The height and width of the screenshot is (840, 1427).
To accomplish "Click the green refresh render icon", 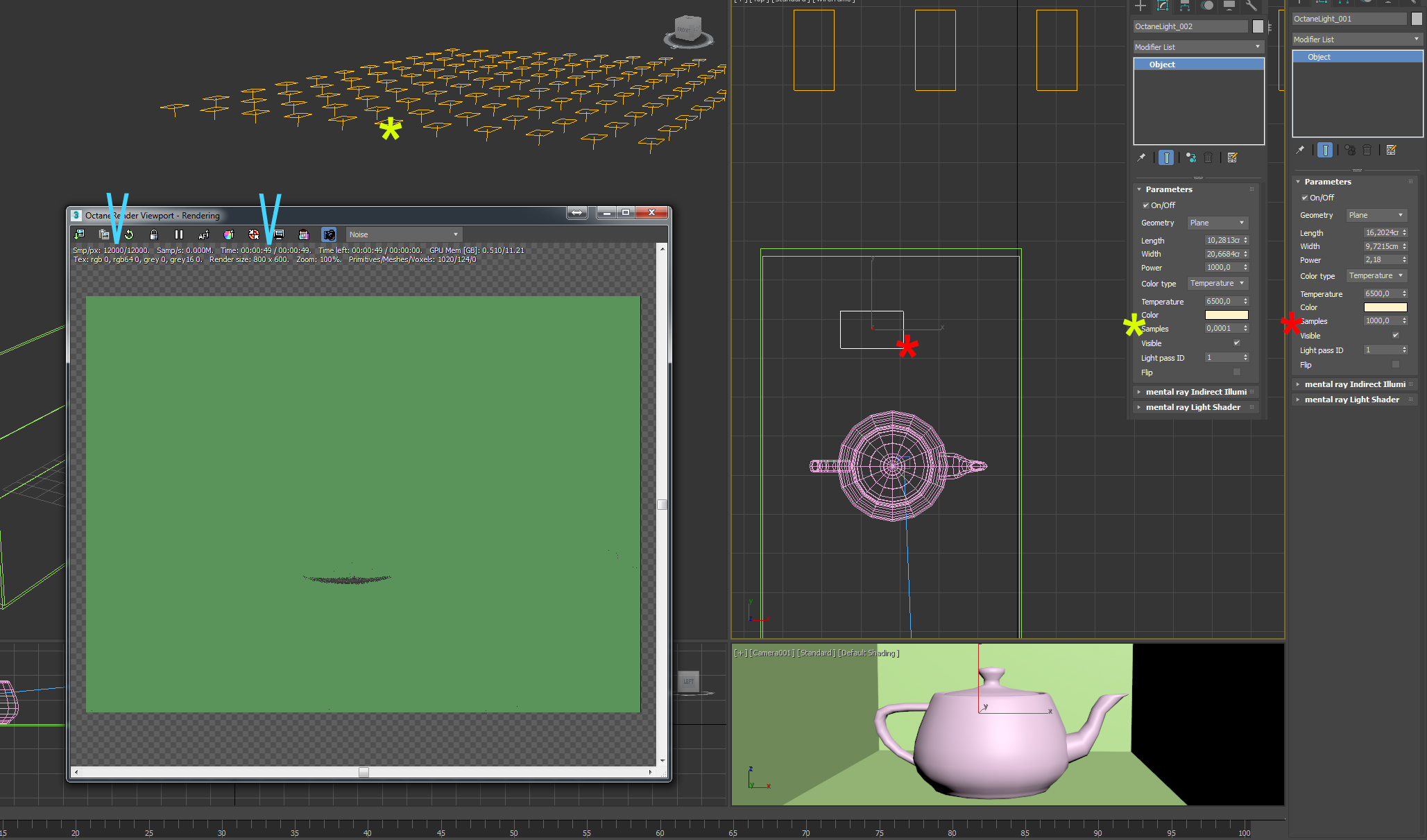I will click(x=129, y=234).
